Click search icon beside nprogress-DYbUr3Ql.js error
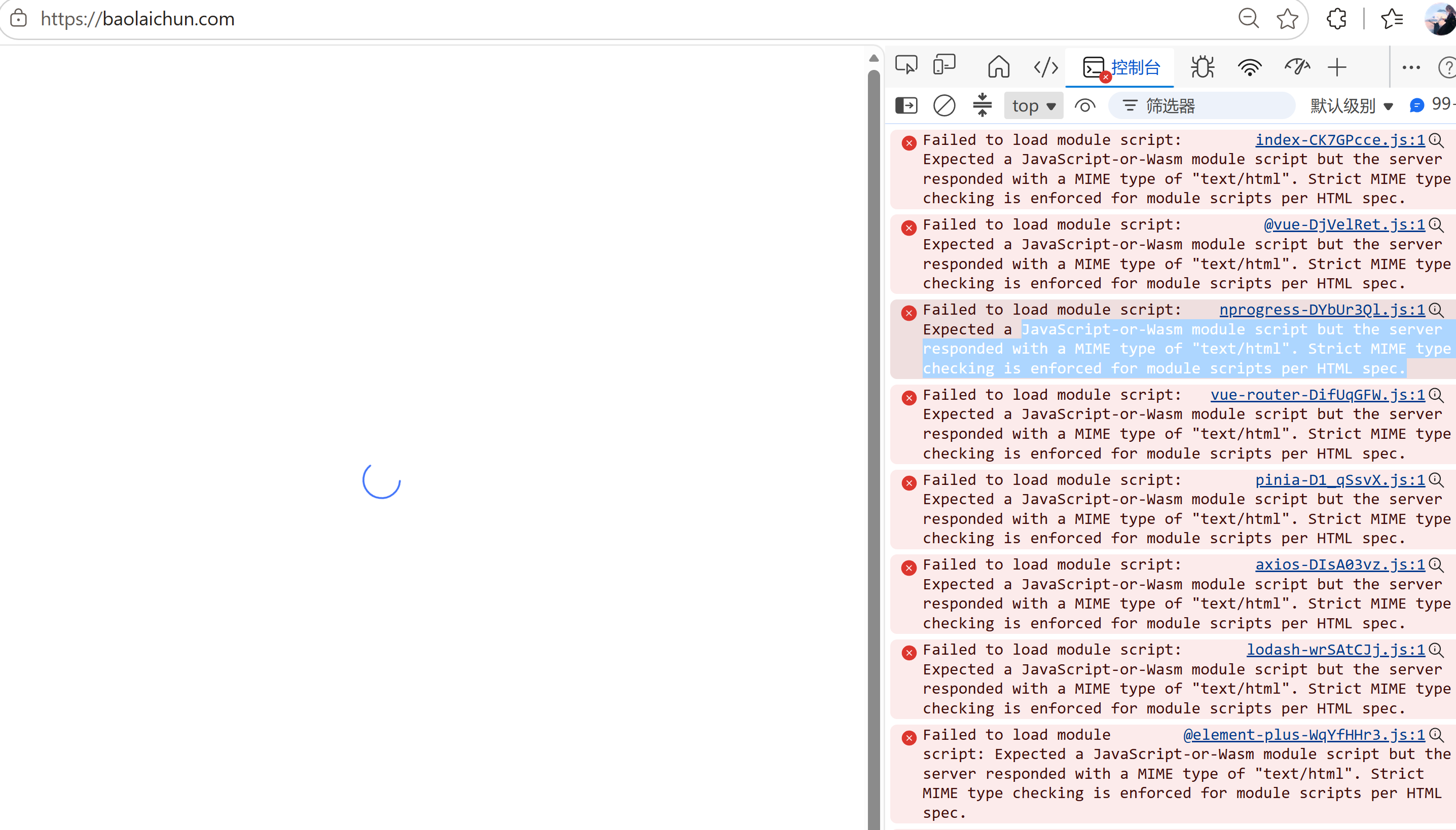Viewport: 1456px width, 830px height. (1436, 311)
